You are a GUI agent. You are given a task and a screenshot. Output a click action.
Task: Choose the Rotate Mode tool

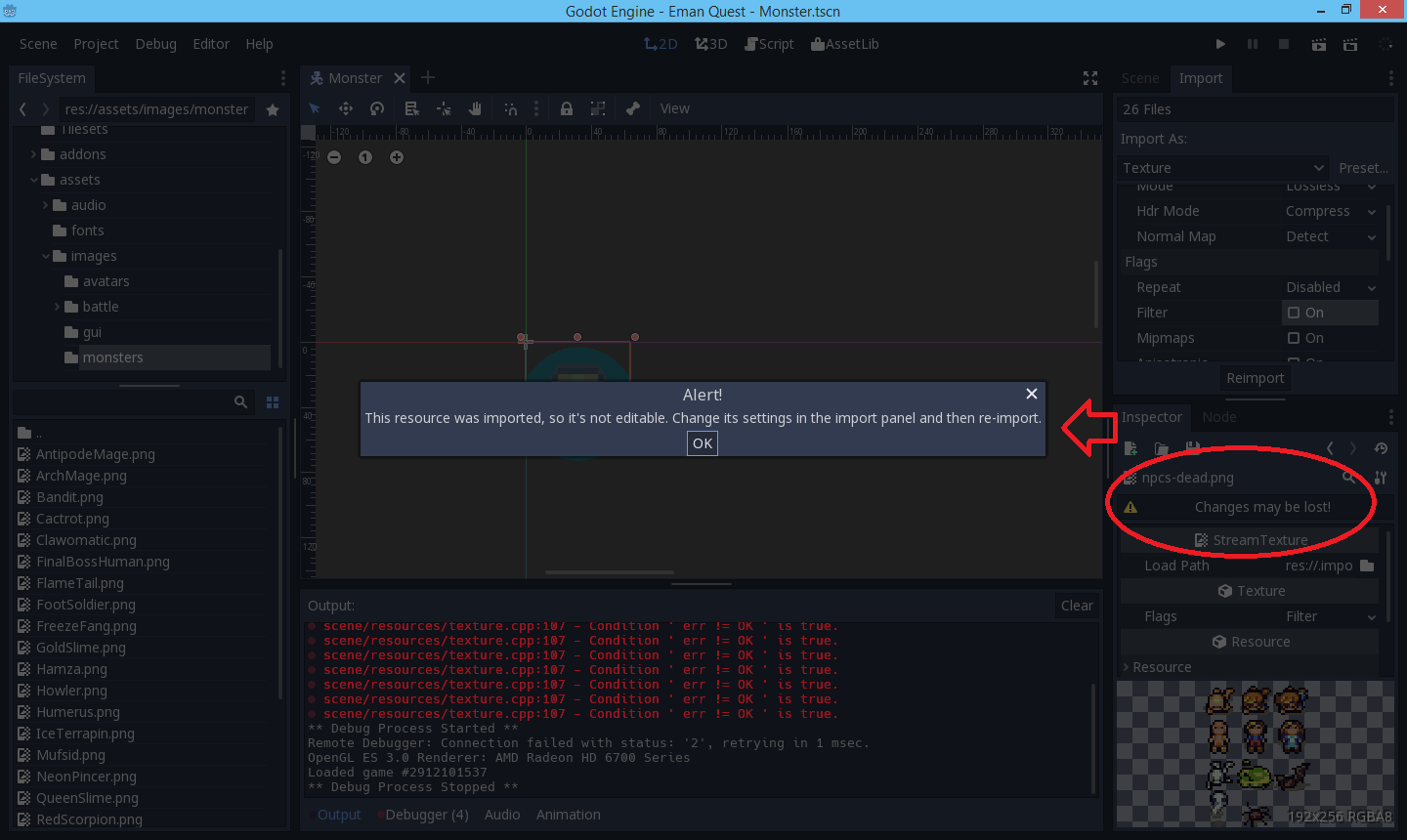[x=377, y=108]
